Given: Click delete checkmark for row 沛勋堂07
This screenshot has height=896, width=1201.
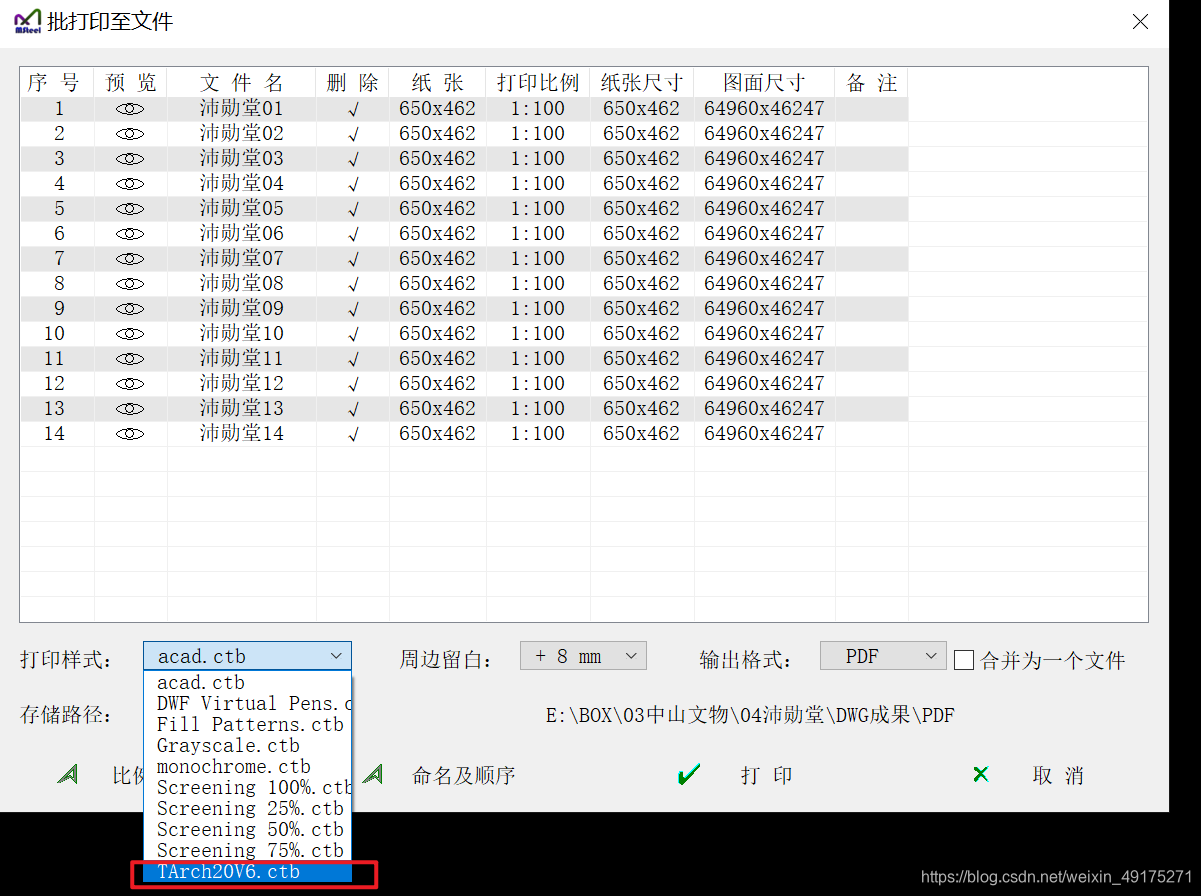Looking at the screenshot, I should pos(353,260).
